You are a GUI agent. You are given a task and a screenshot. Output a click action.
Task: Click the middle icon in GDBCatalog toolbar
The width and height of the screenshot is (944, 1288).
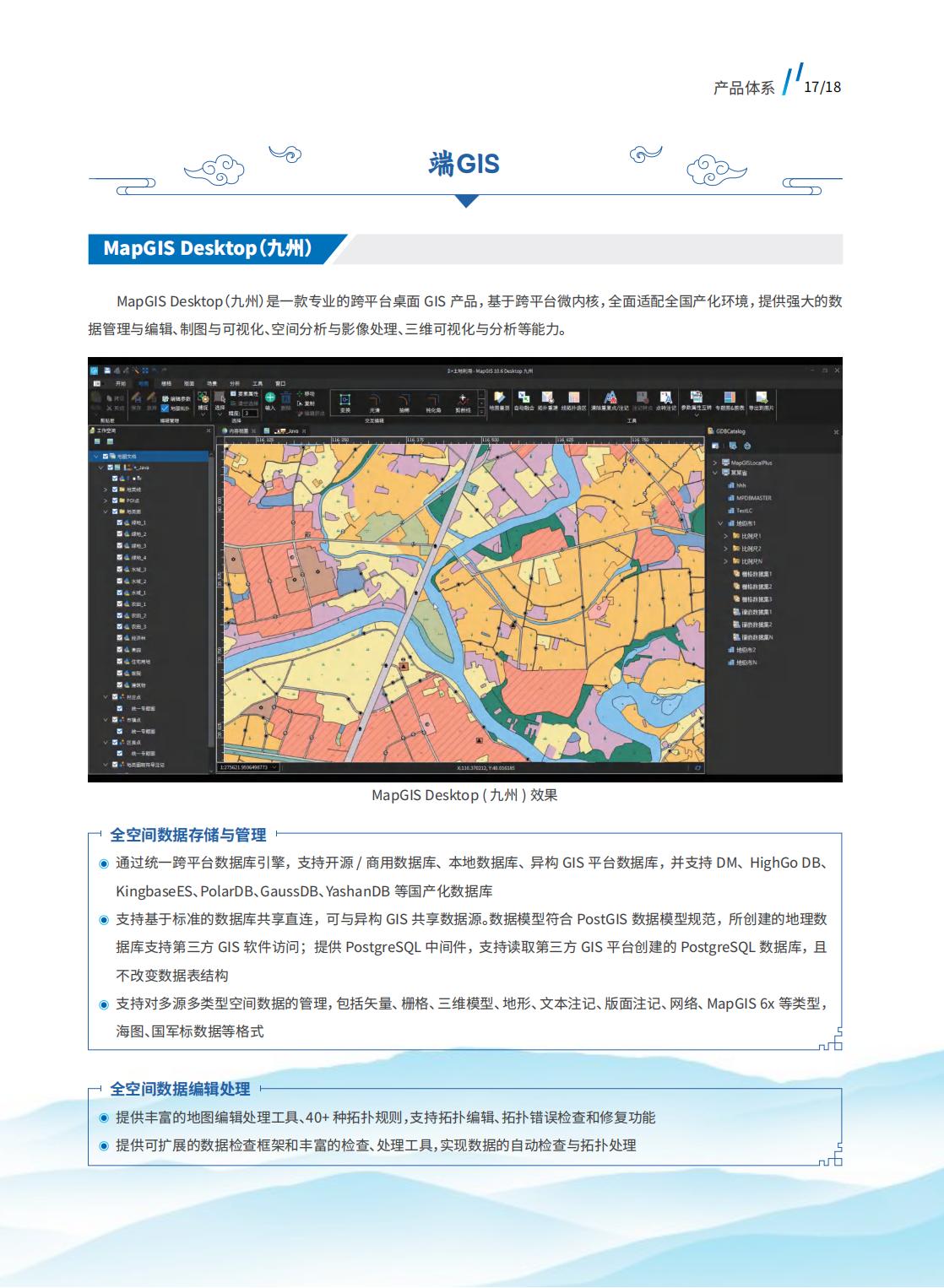[x=732, y=446]
